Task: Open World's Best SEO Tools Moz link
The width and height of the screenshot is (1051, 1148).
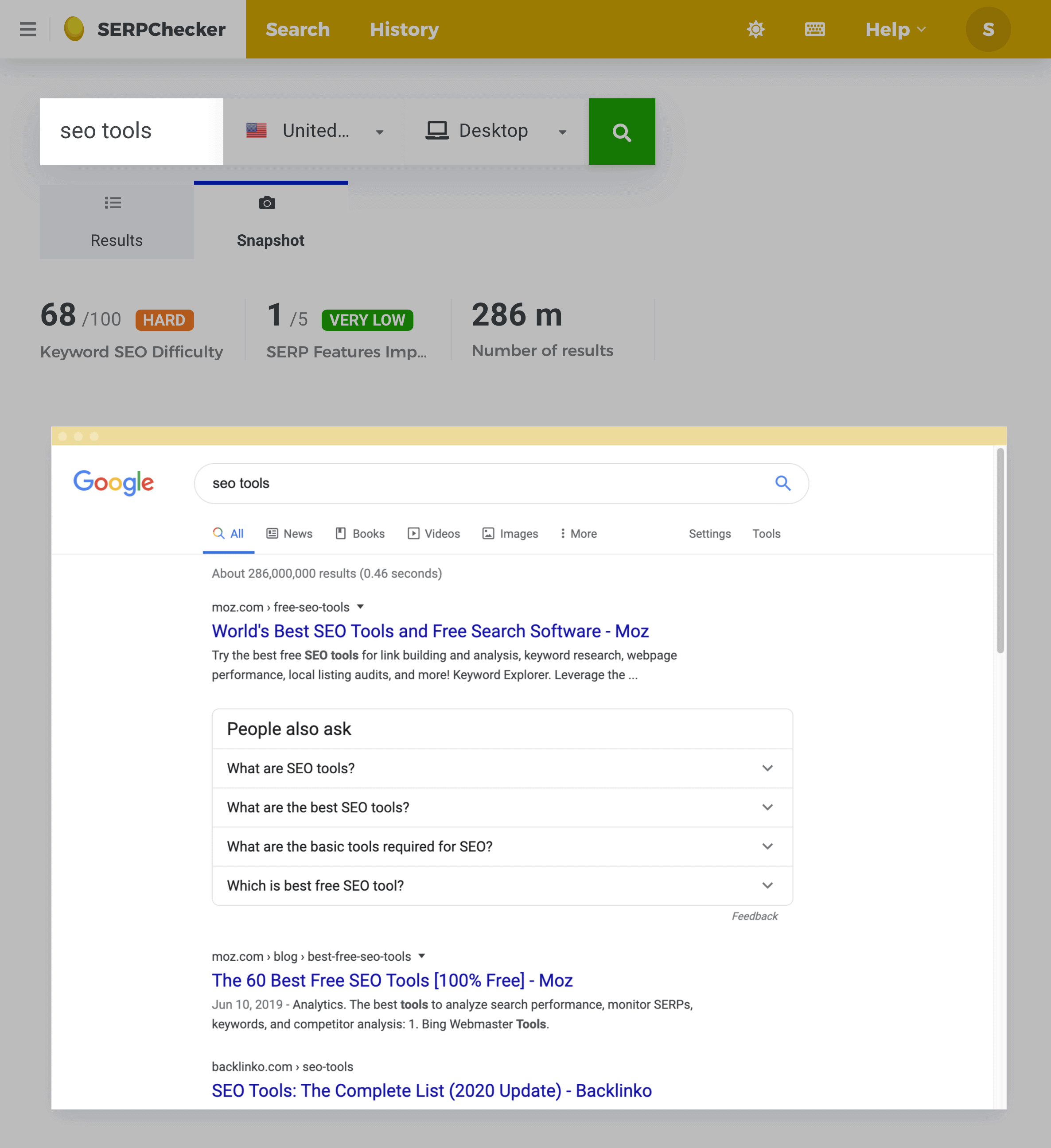Action: [430, 631]
